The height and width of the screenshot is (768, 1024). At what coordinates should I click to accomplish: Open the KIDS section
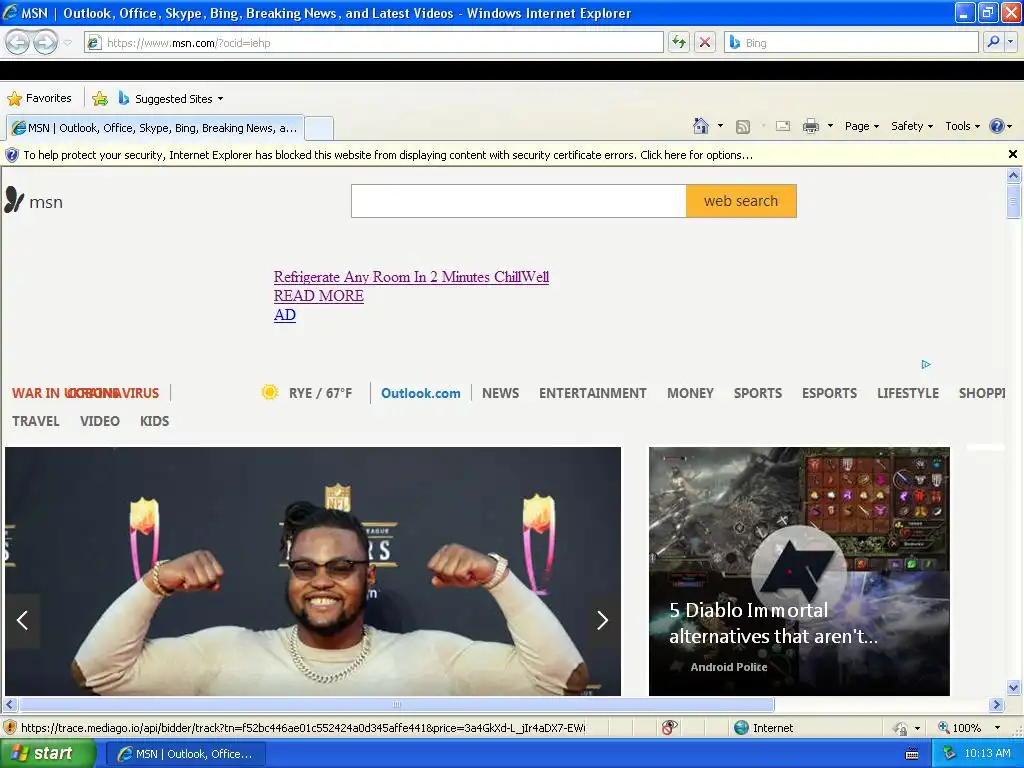[155, 421]
